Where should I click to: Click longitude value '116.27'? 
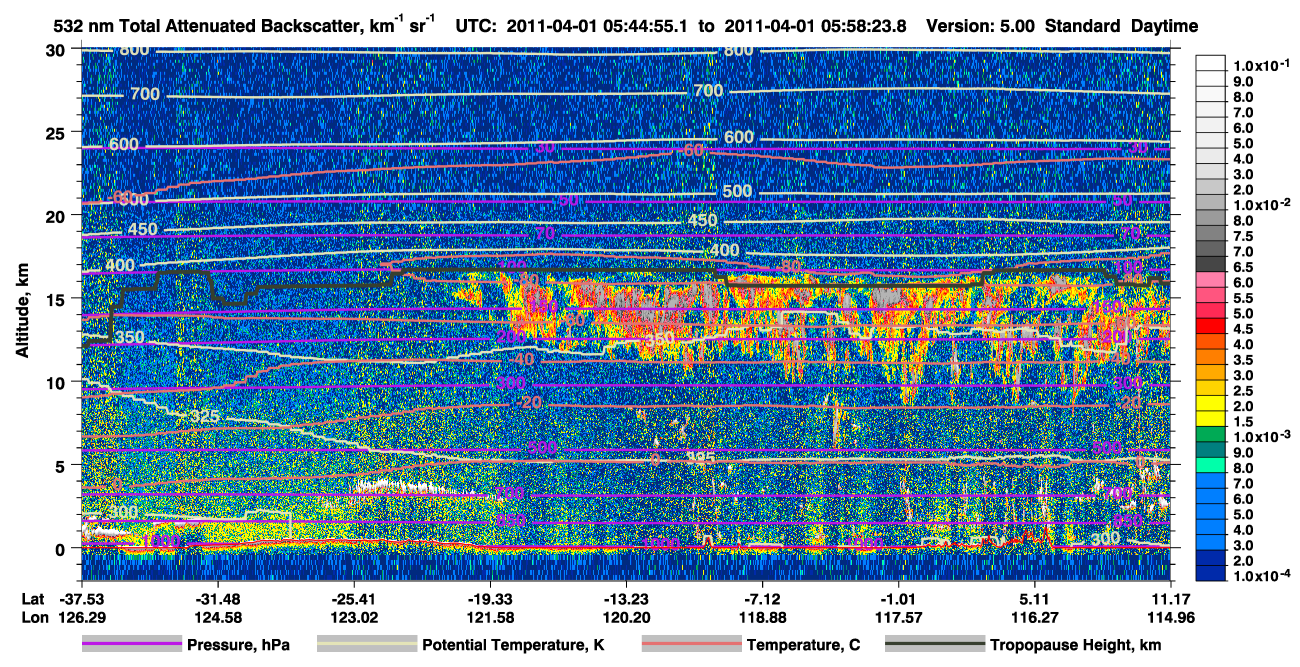click(x=1035, y=617)
